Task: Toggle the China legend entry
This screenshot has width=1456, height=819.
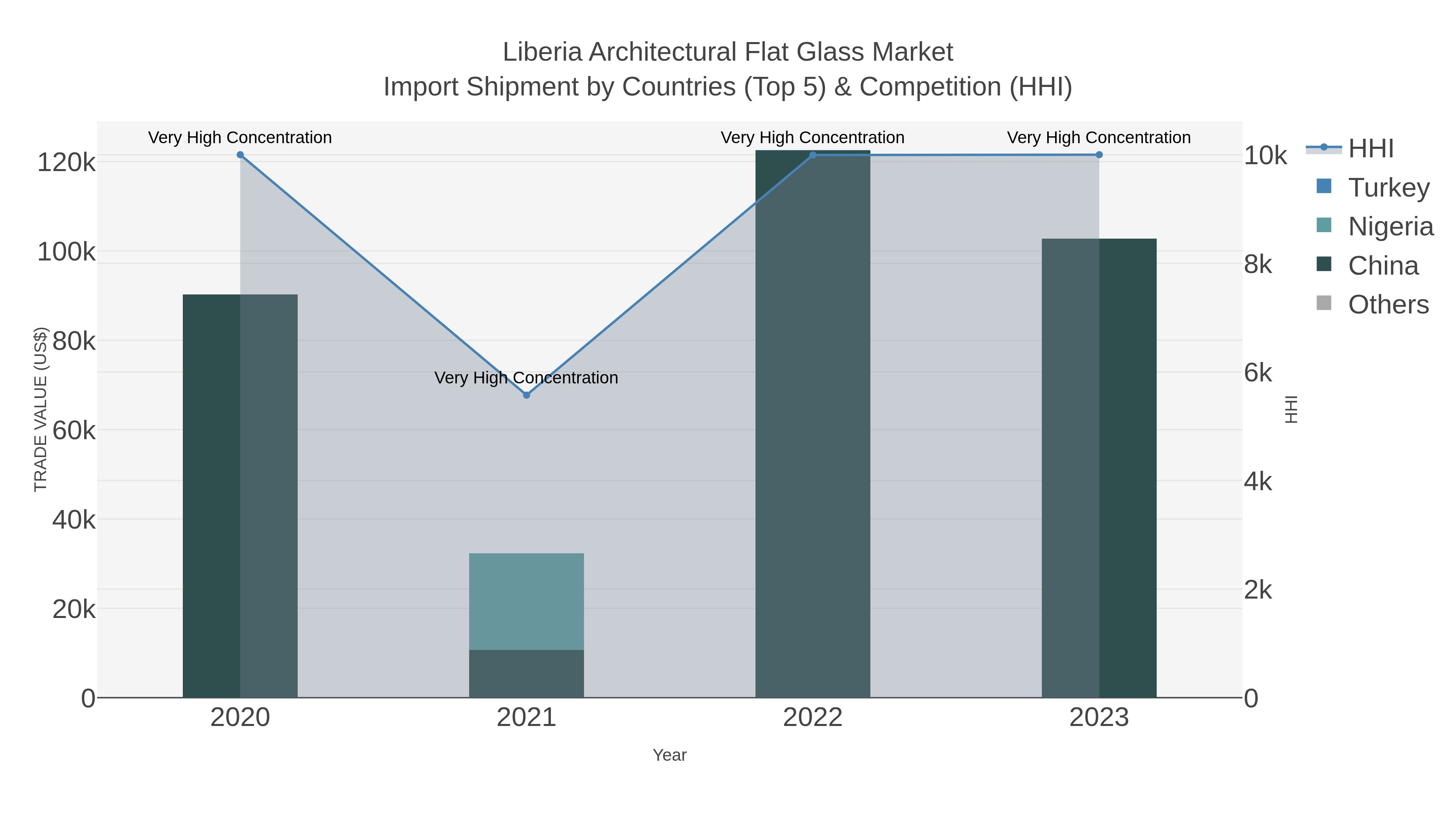Action: click(1367, 265)
